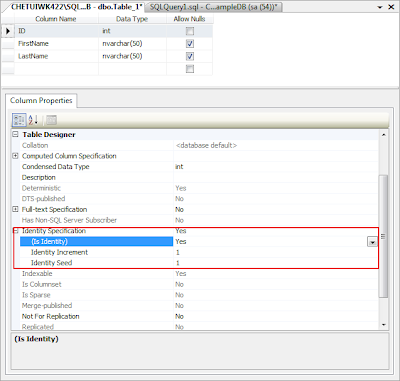Click empty column name cell in new row
The height and width of the screenshot is (381, 400).
coord(56,69)
